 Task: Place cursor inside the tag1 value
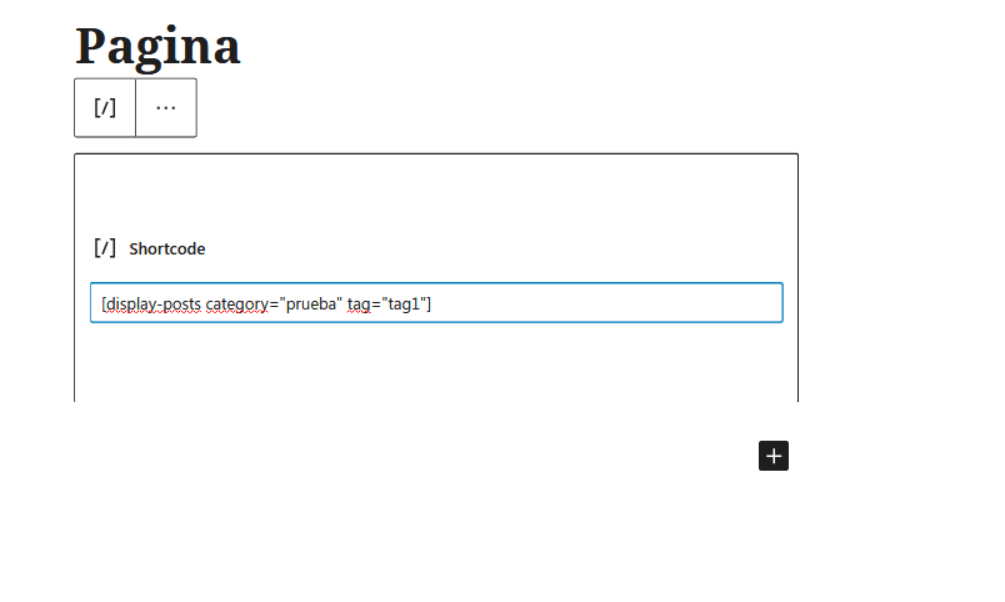point(404,304)
